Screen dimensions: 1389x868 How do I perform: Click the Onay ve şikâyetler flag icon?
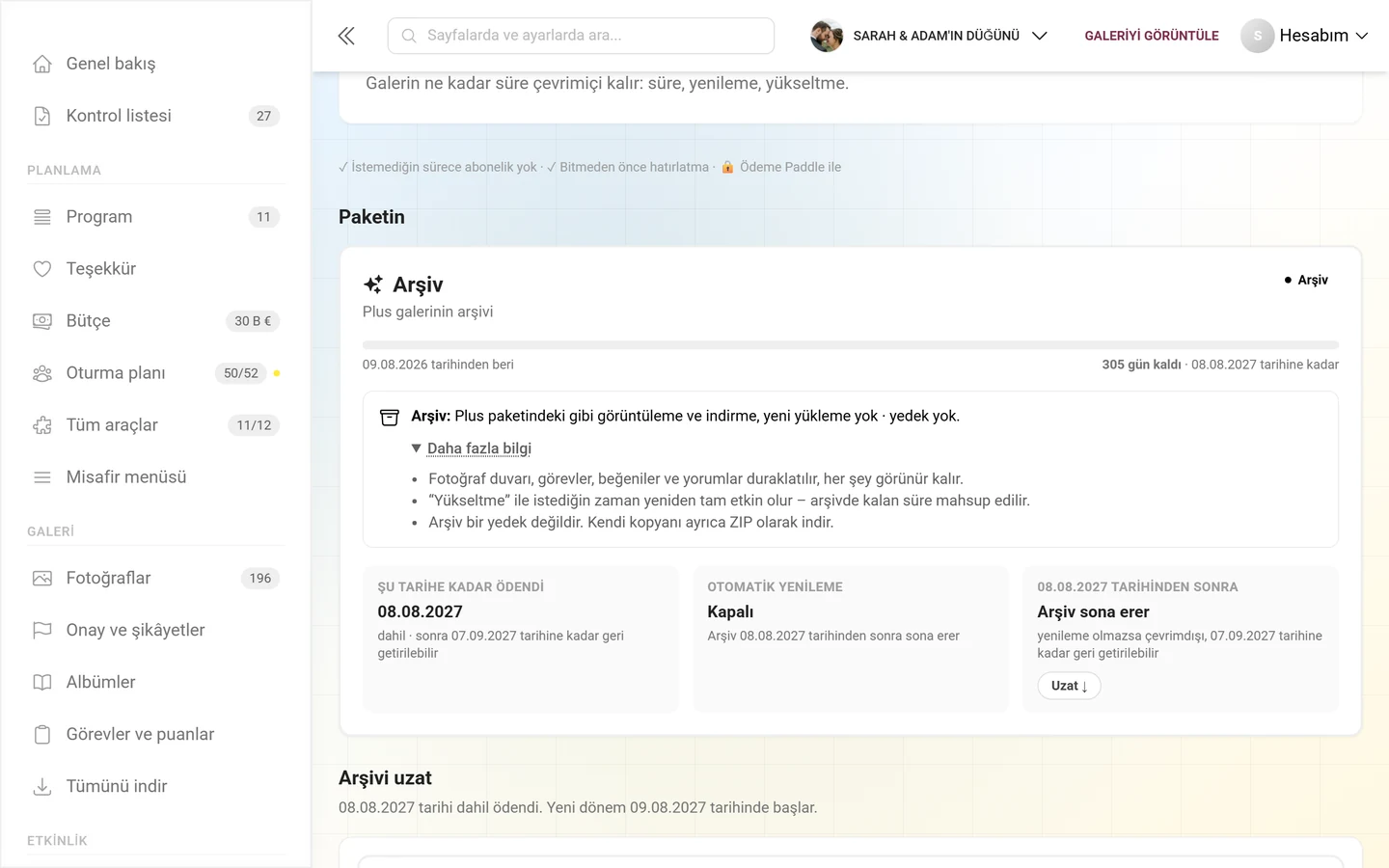(x=42, y=631)
